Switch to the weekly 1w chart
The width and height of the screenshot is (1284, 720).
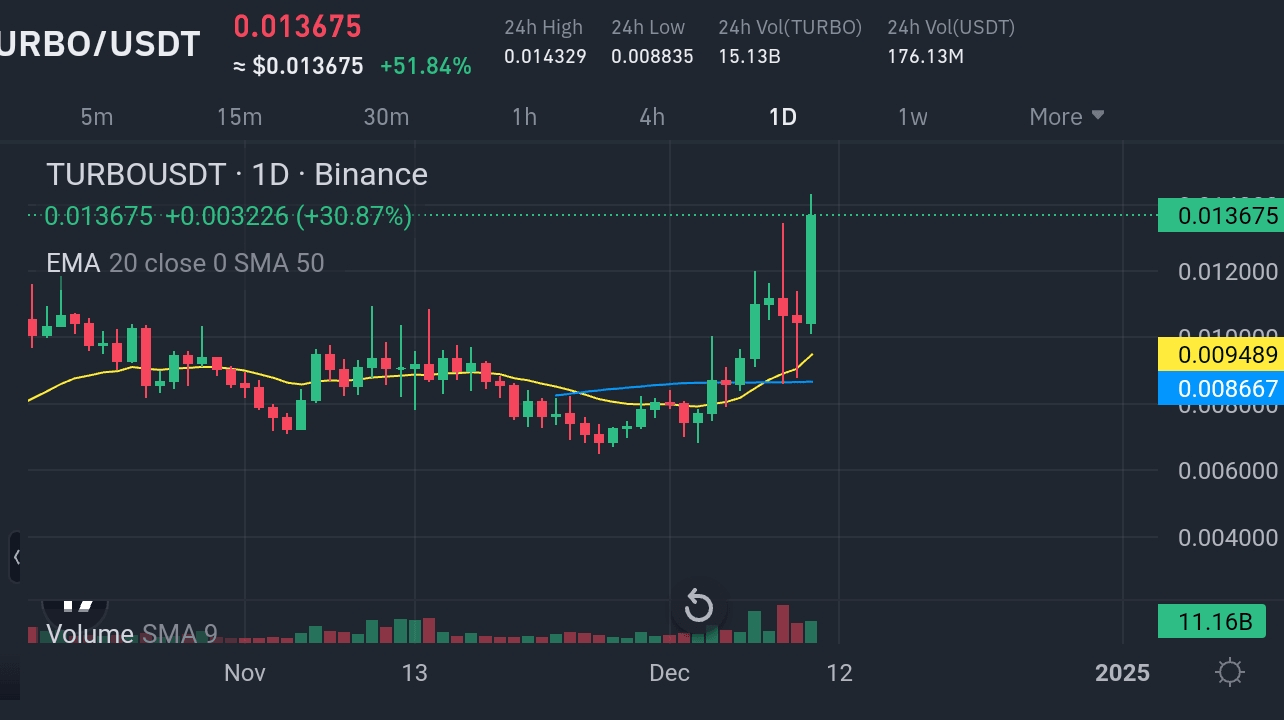click(912, 117)
